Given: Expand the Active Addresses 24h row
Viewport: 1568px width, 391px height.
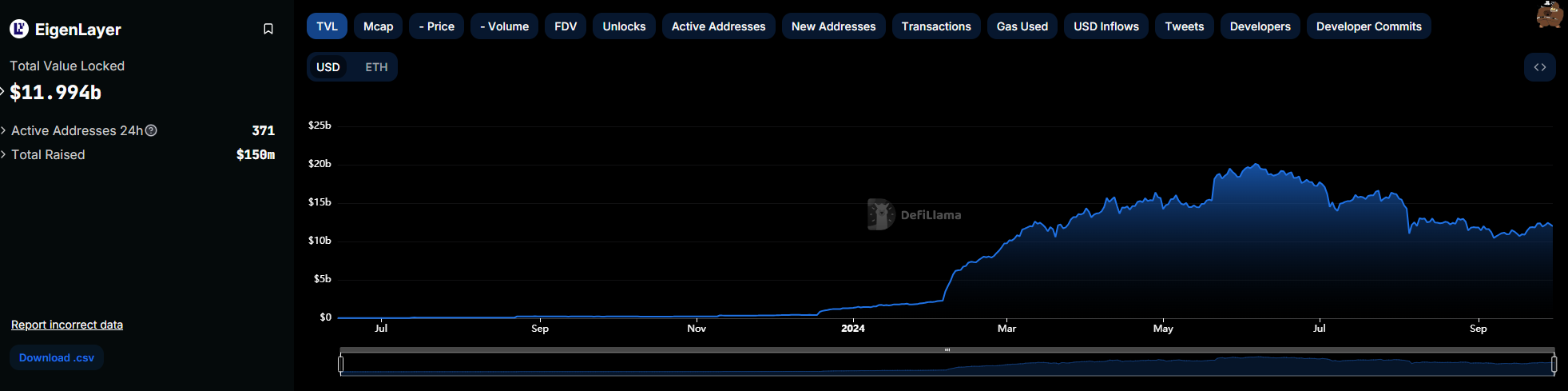Looking at the screenshot, I should pos(3,130).
